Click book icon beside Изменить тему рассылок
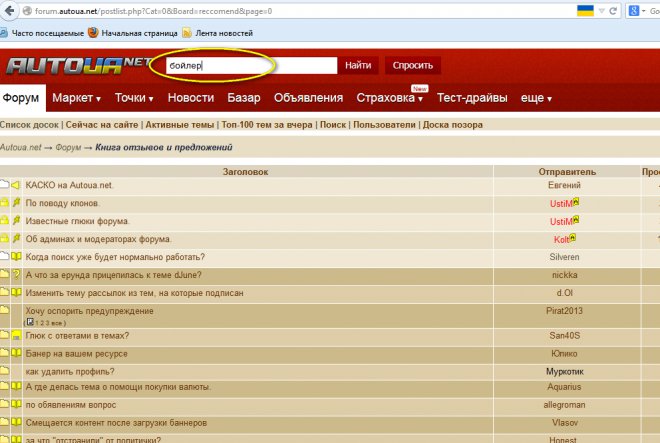660x443 pixels. coord(16,293)
